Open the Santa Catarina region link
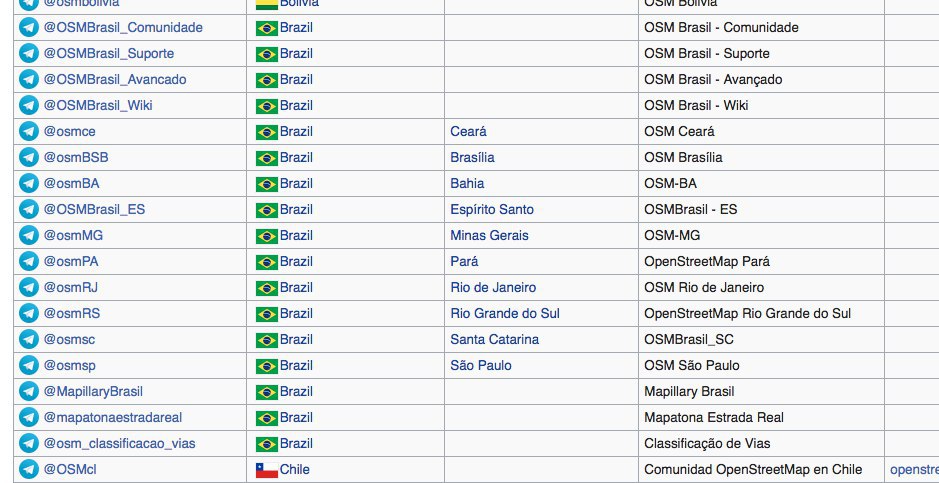 (494, 339)
